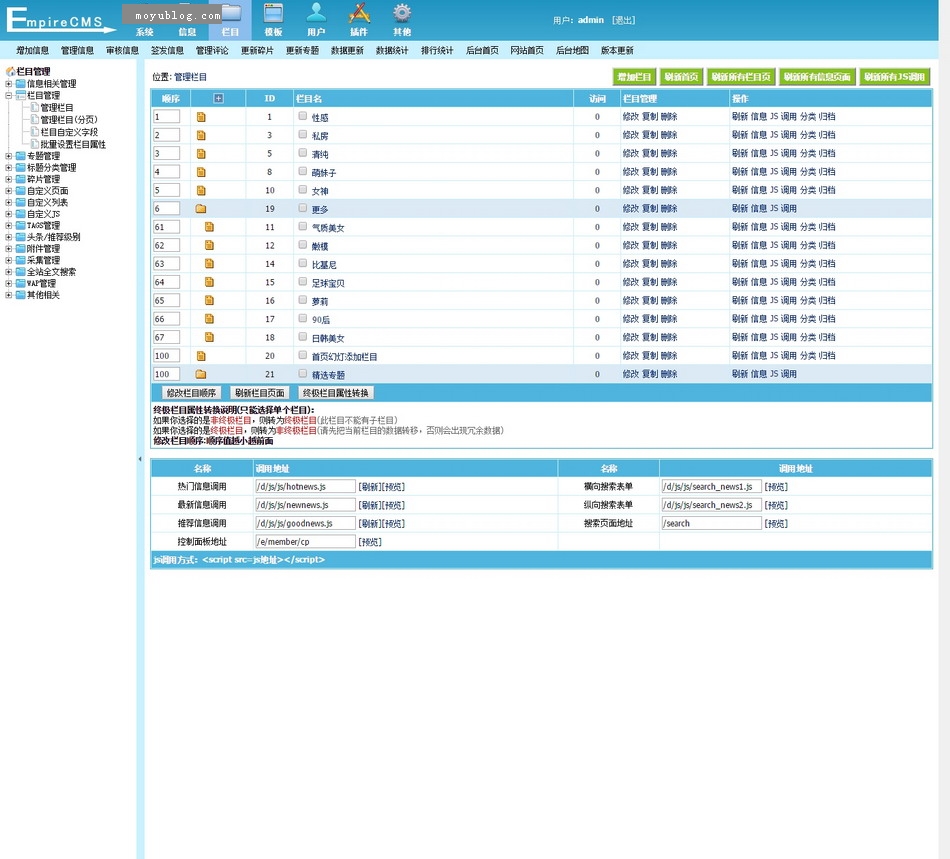Expand the 附件管理 tree node
This screenshot has width=950, height=859.
click(8, 248)
